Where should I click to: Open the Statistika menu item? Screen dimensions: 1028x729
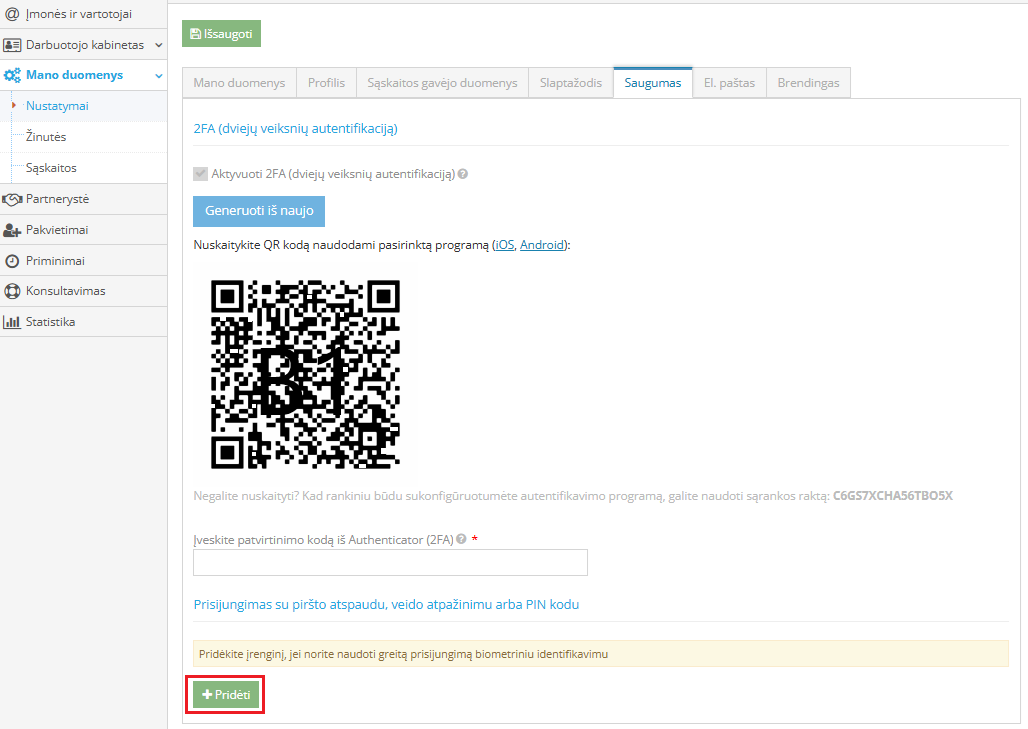click(83, 322)
